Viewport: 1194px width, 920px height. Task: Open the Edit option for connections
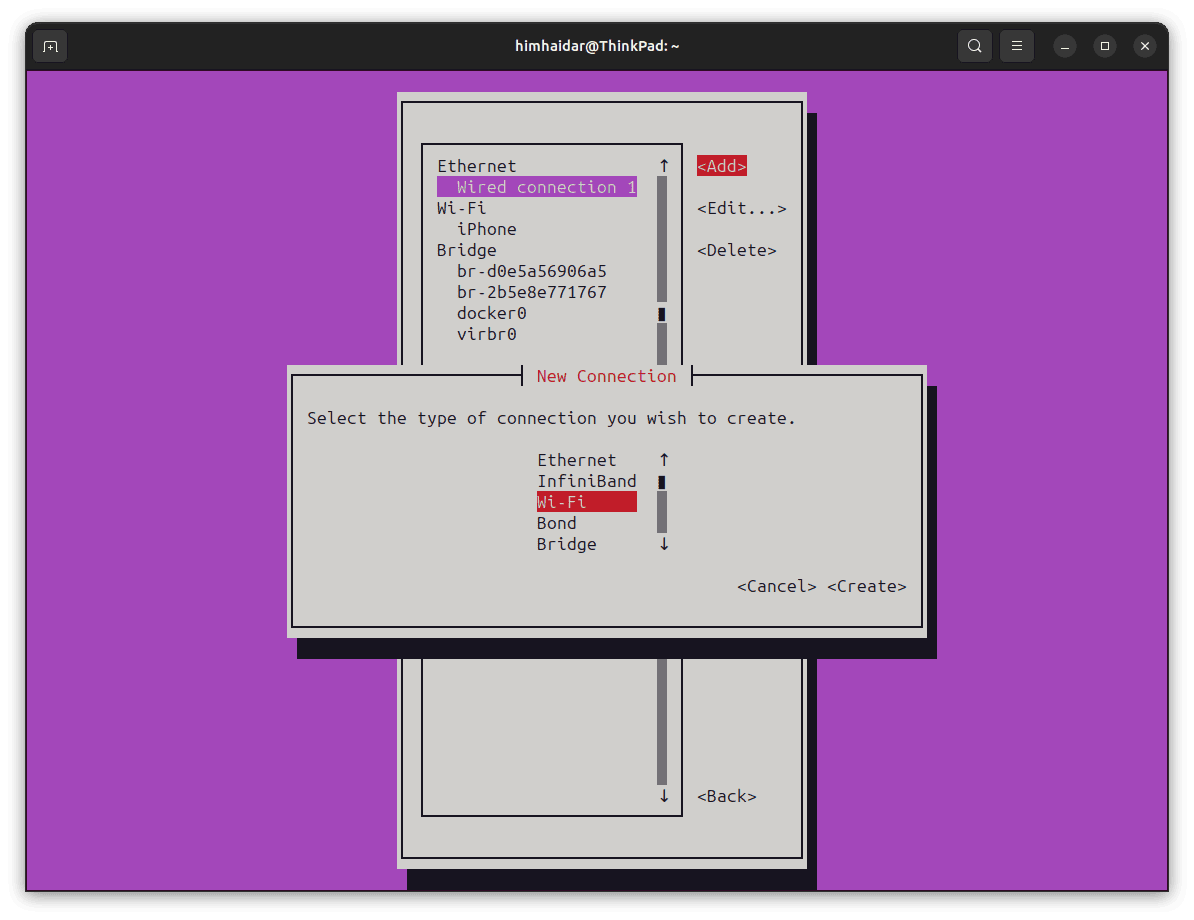tap(742, 208)
